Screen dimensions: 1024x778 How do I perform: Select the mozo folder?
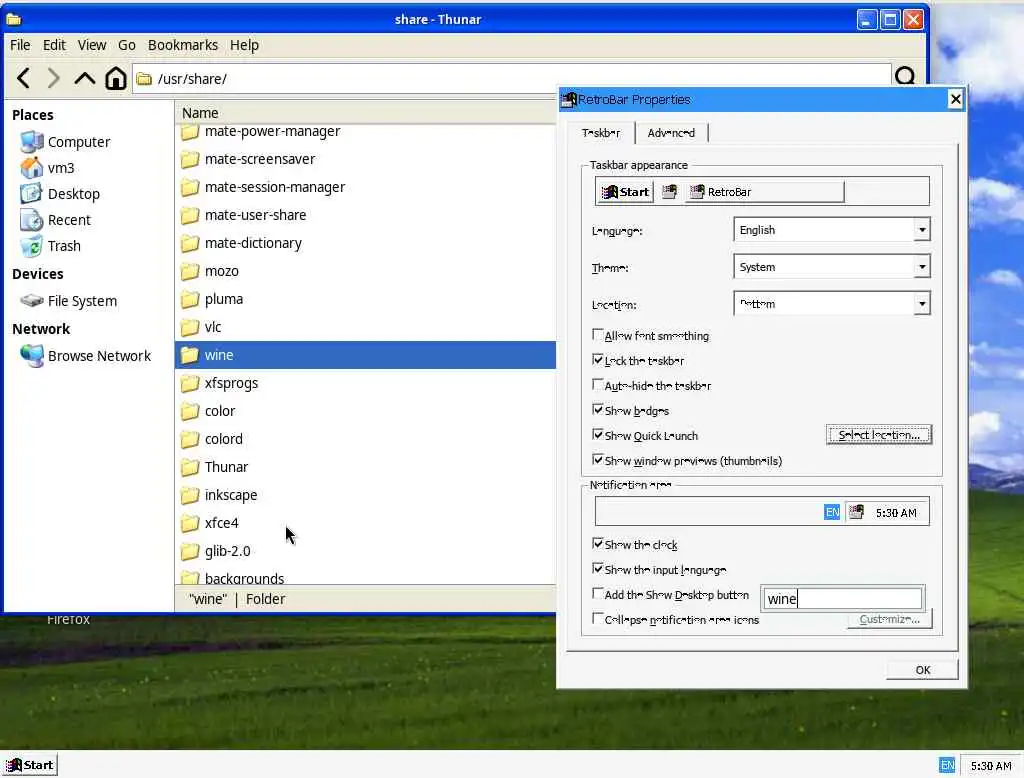coord(210,272)
